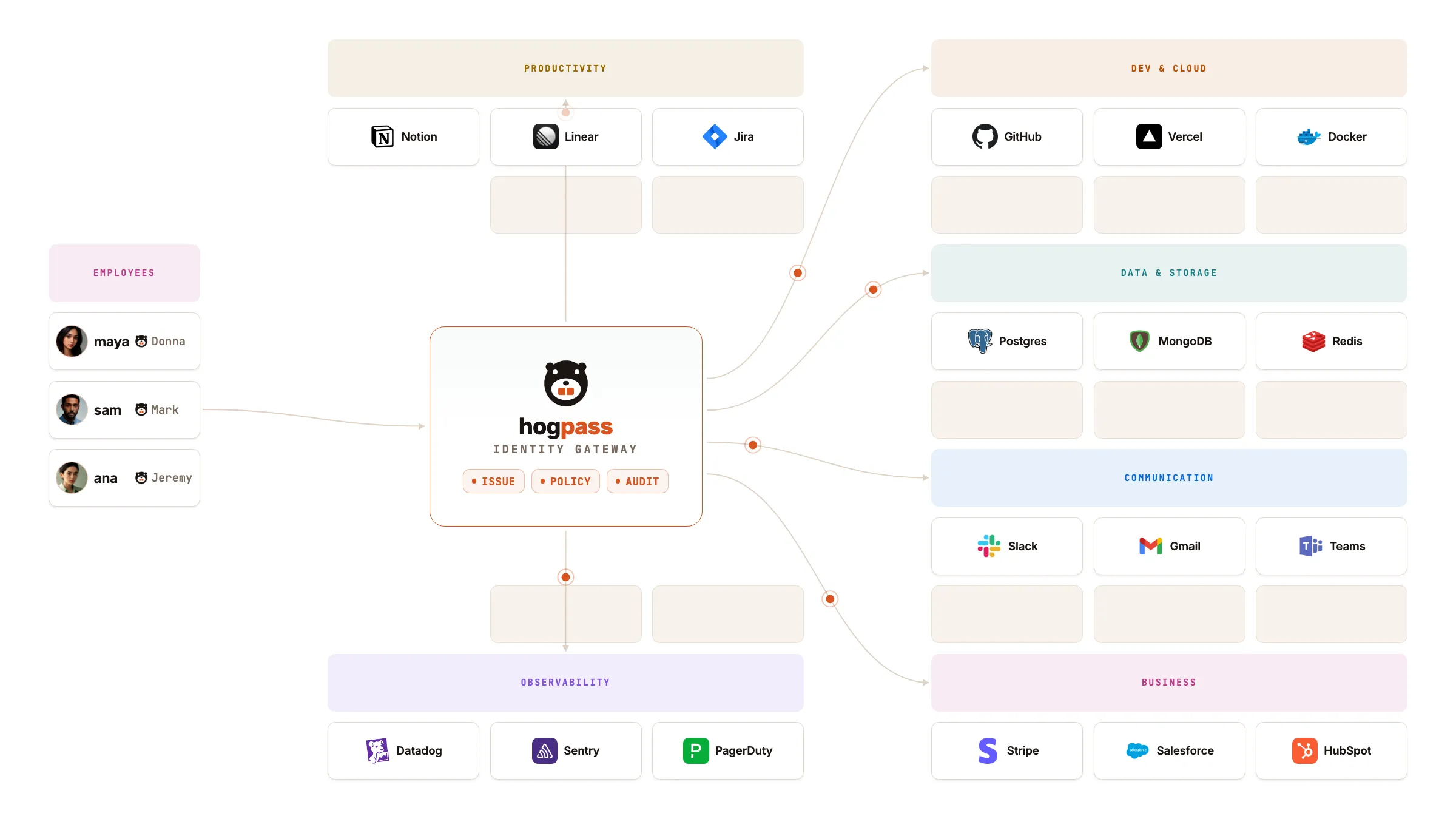Click the "Sentry" label text
The image size is (1456, 819).
tap(582, 751)
